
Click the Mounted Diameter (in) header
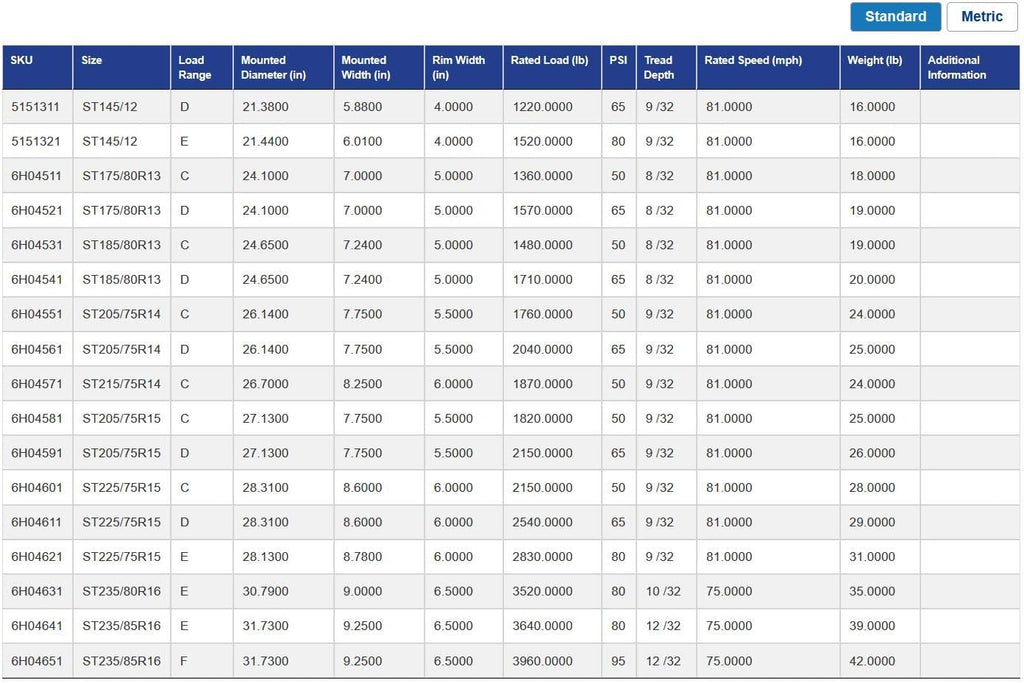283,67
